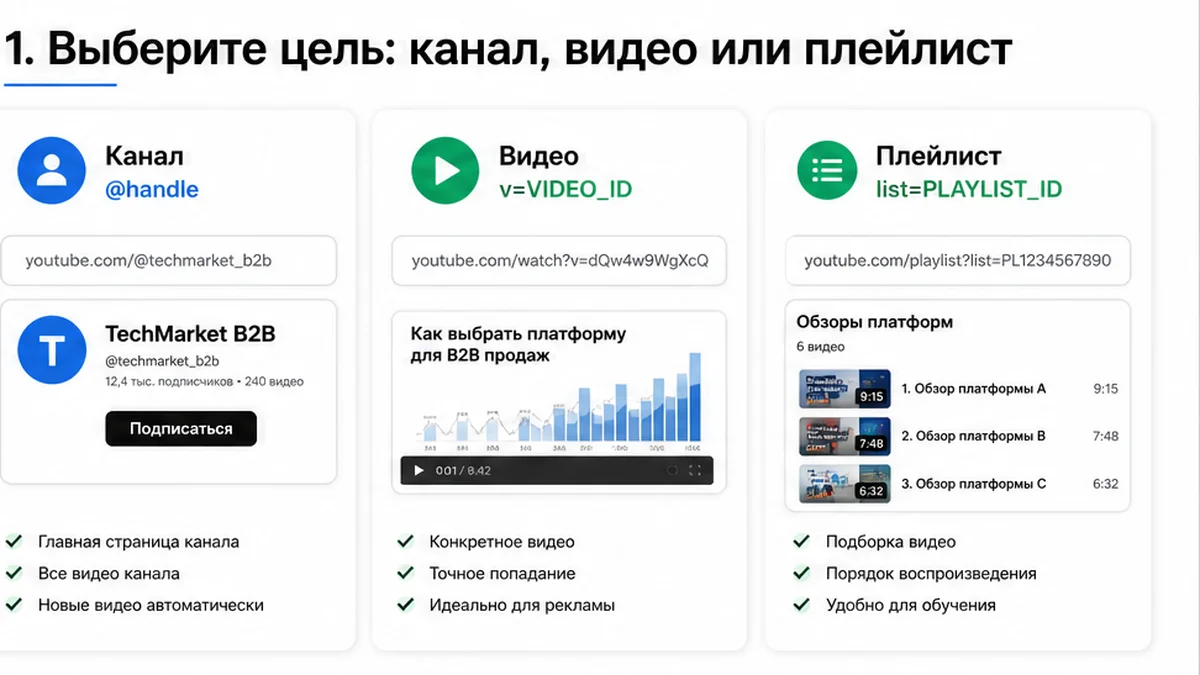1200x675 pixels.
Task: Click the Плейлист card heading
Action: tap(939, 156)
